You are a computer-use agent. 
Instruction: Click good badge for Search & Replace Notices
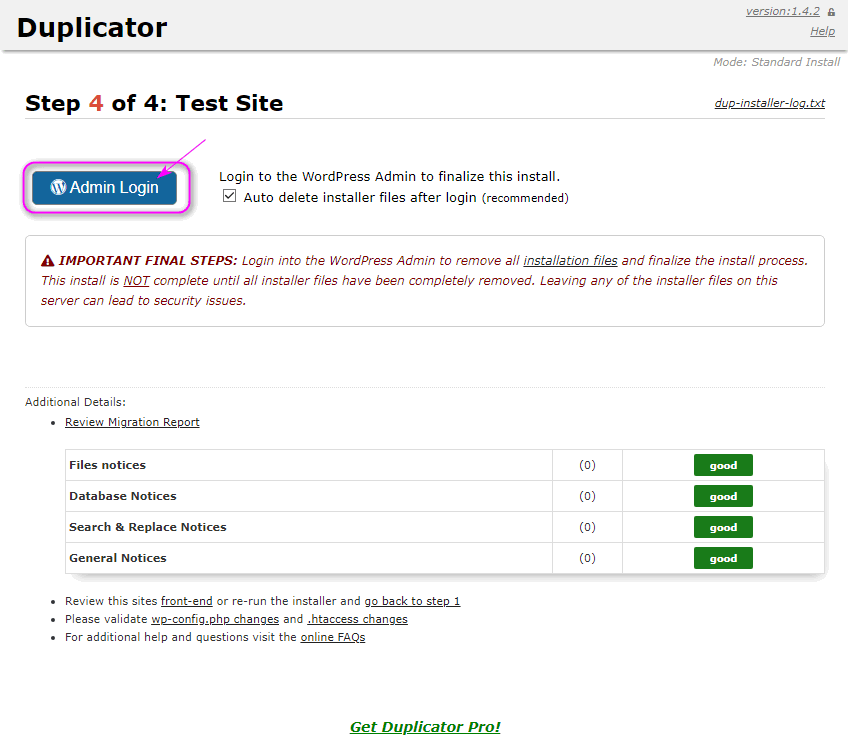[723, 527]
